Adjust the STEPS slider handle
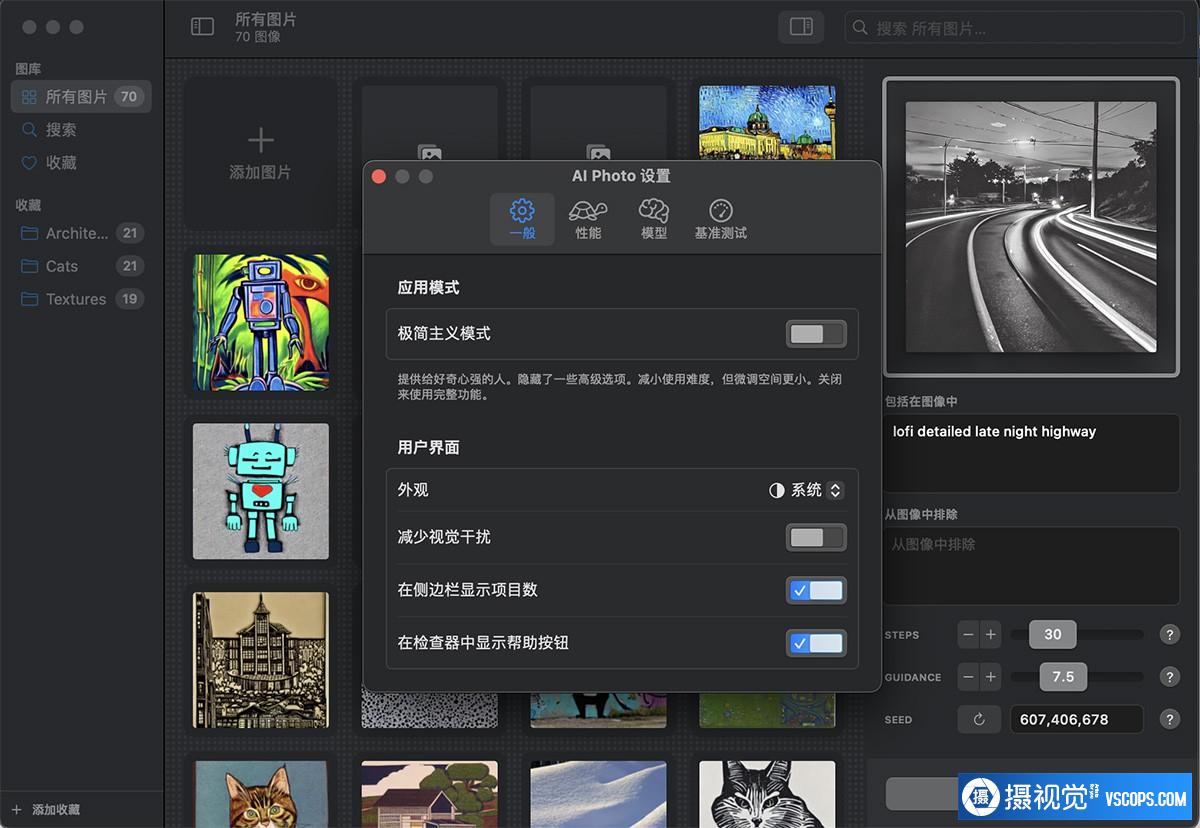This screenshot has height=828, width=1200. tap(1052, 635)
